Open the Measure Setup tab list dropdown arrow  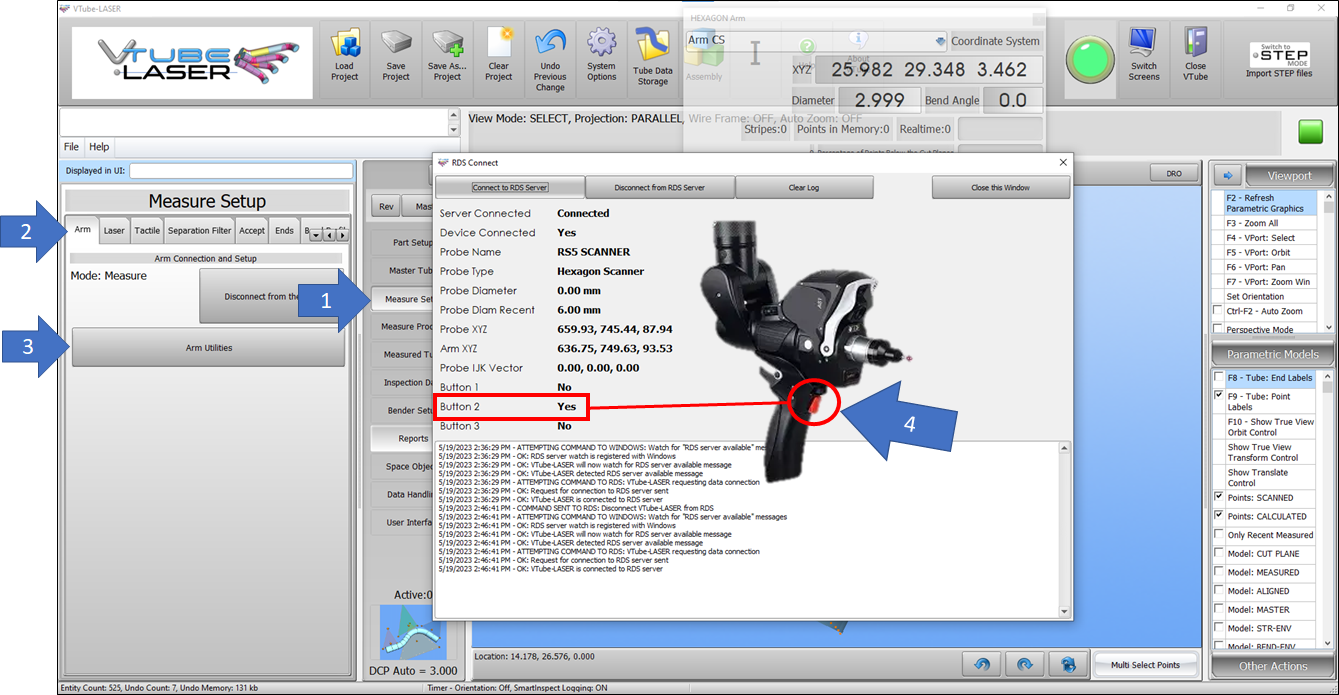click(316, 235)
